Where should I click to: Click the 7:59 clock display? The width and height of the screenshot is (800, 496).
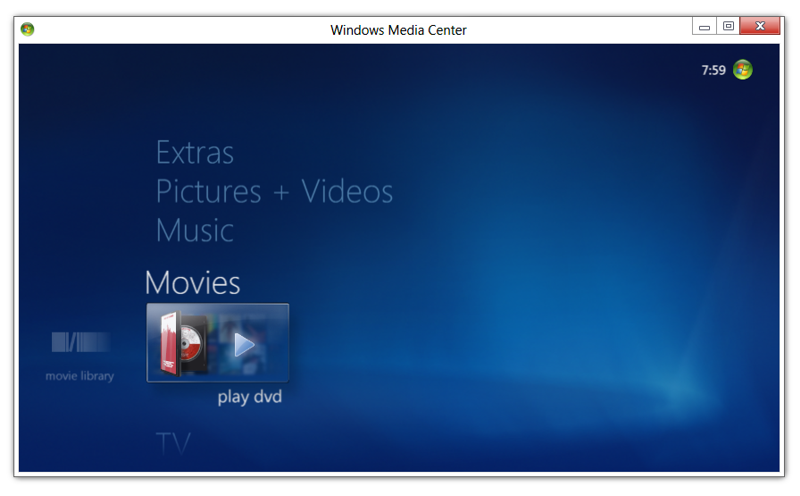(713, 70)
